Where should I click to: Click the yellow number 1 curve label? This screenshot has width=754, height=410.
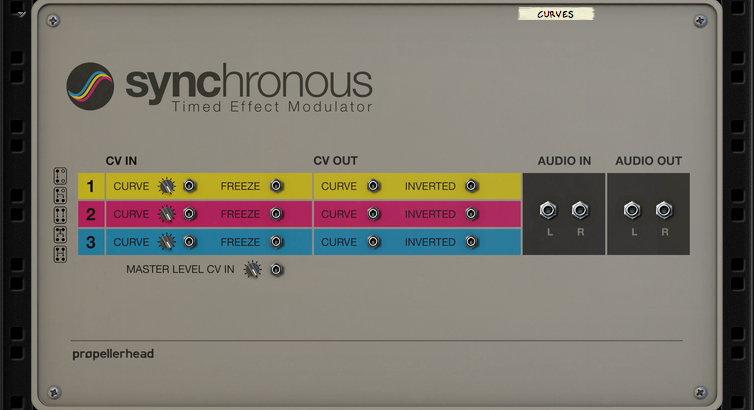point(91,186)
